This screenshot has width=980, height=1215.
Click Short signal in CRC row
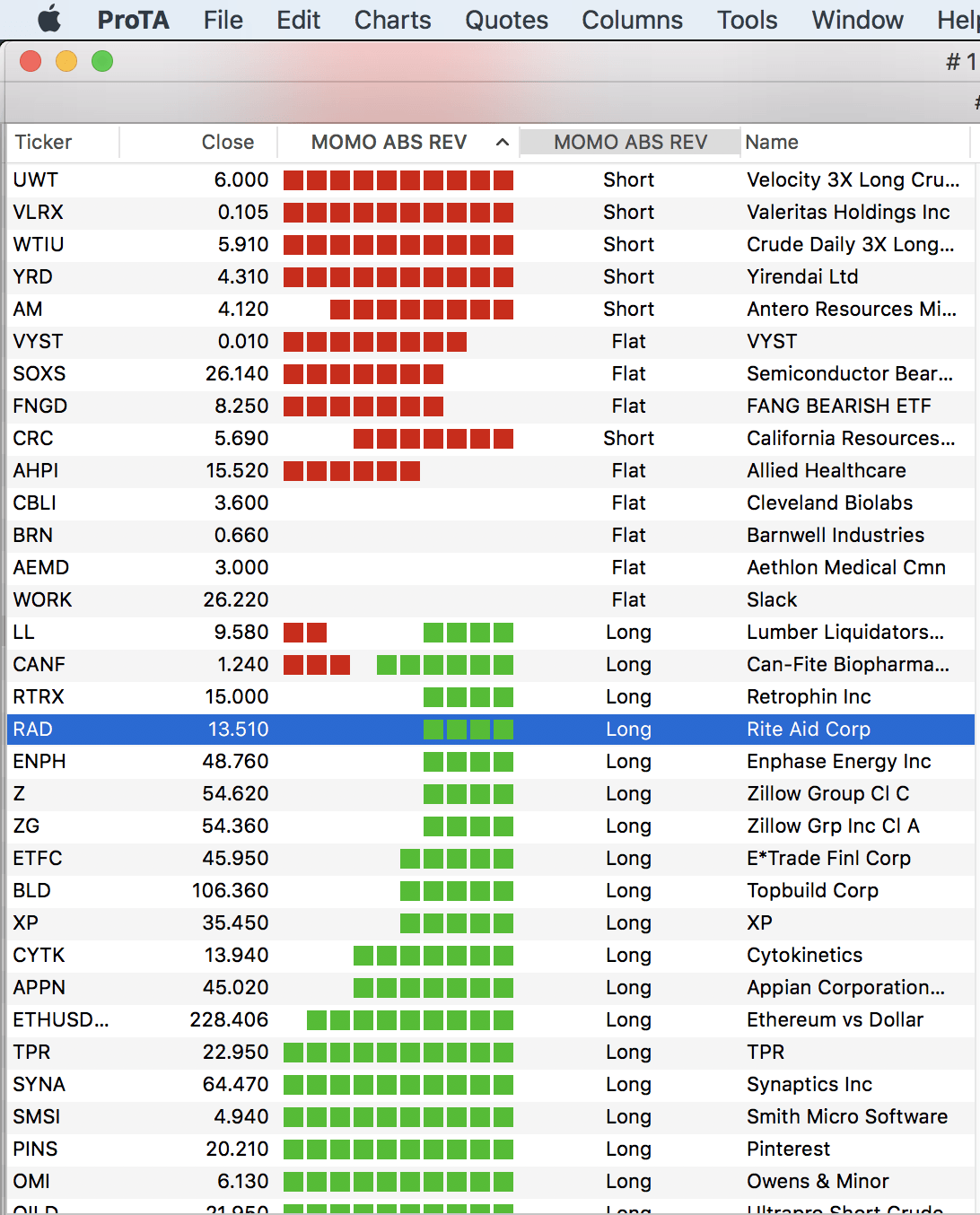tap(628, 438)
